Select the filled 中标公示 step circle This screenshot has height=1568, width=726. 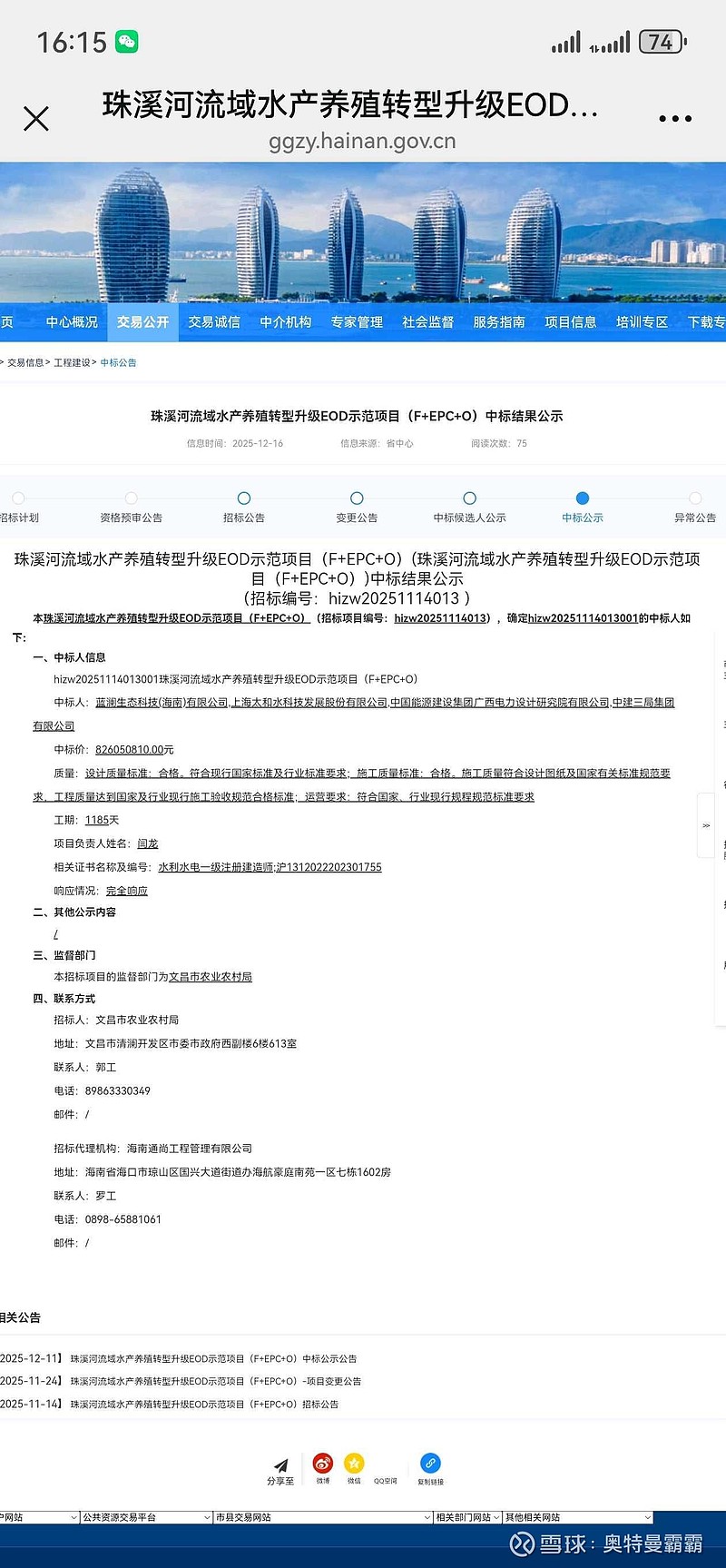[x=583, y=498]
